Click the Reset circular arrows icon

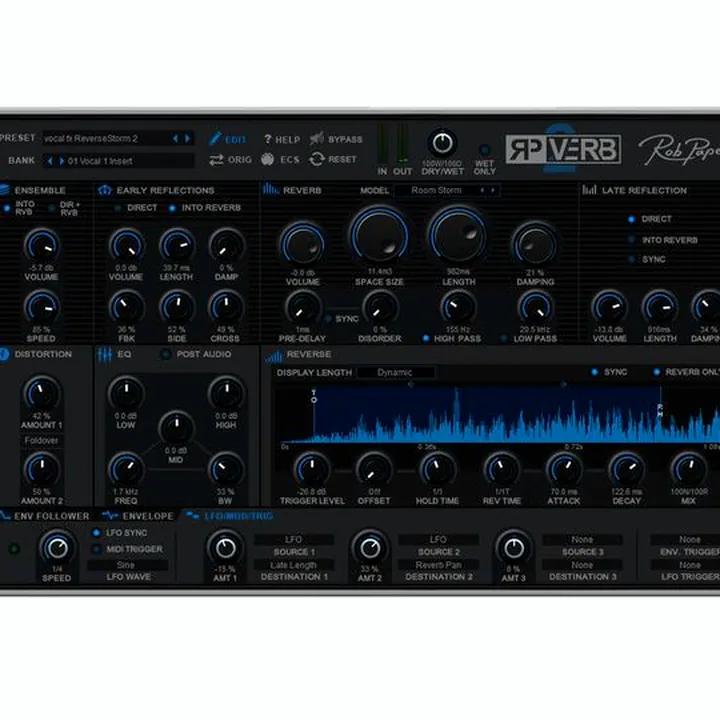[317, 159]
